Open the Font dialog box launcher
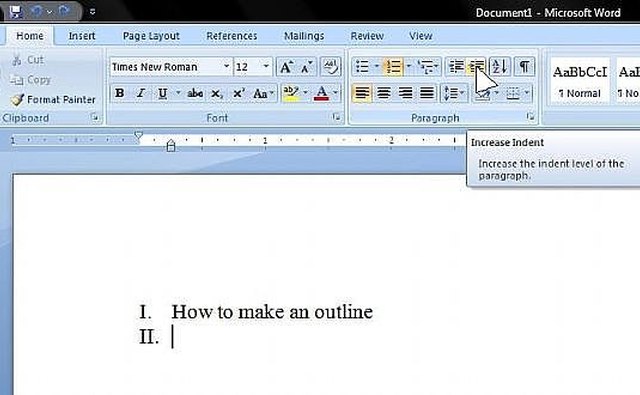Screen dimensions: 640x395 [336, 118]
